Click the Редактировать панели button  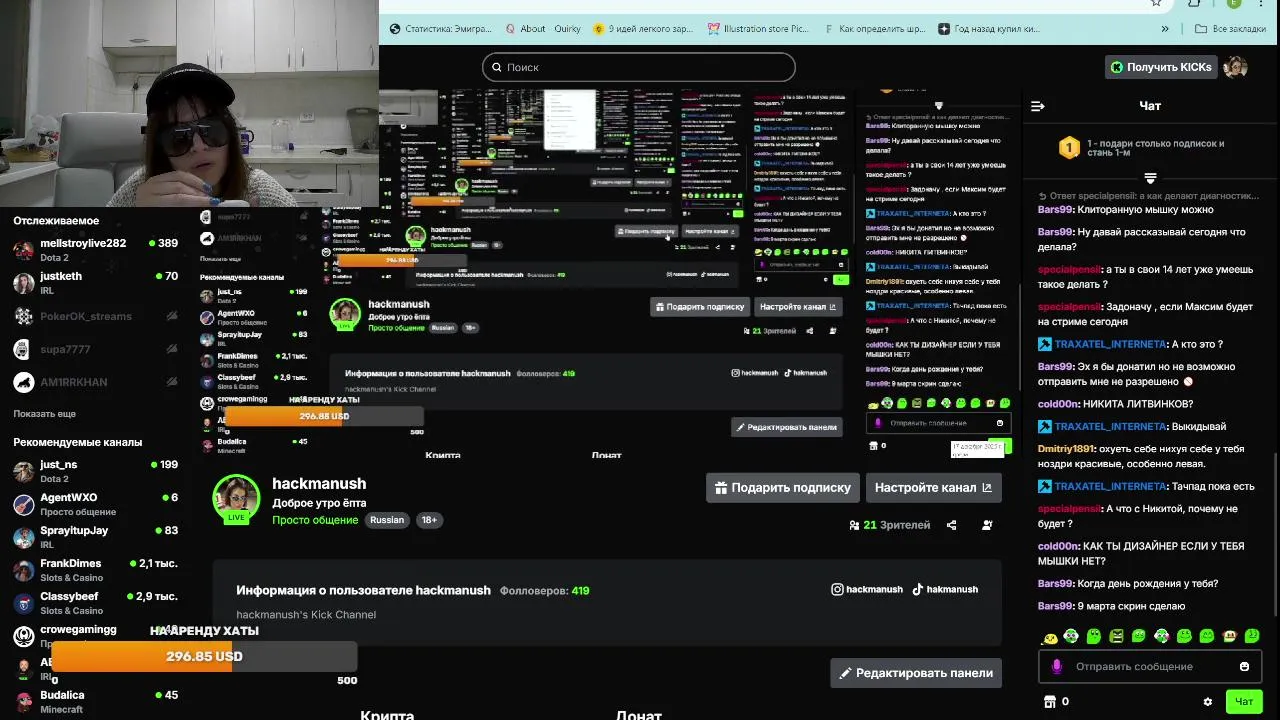(915, 673)
